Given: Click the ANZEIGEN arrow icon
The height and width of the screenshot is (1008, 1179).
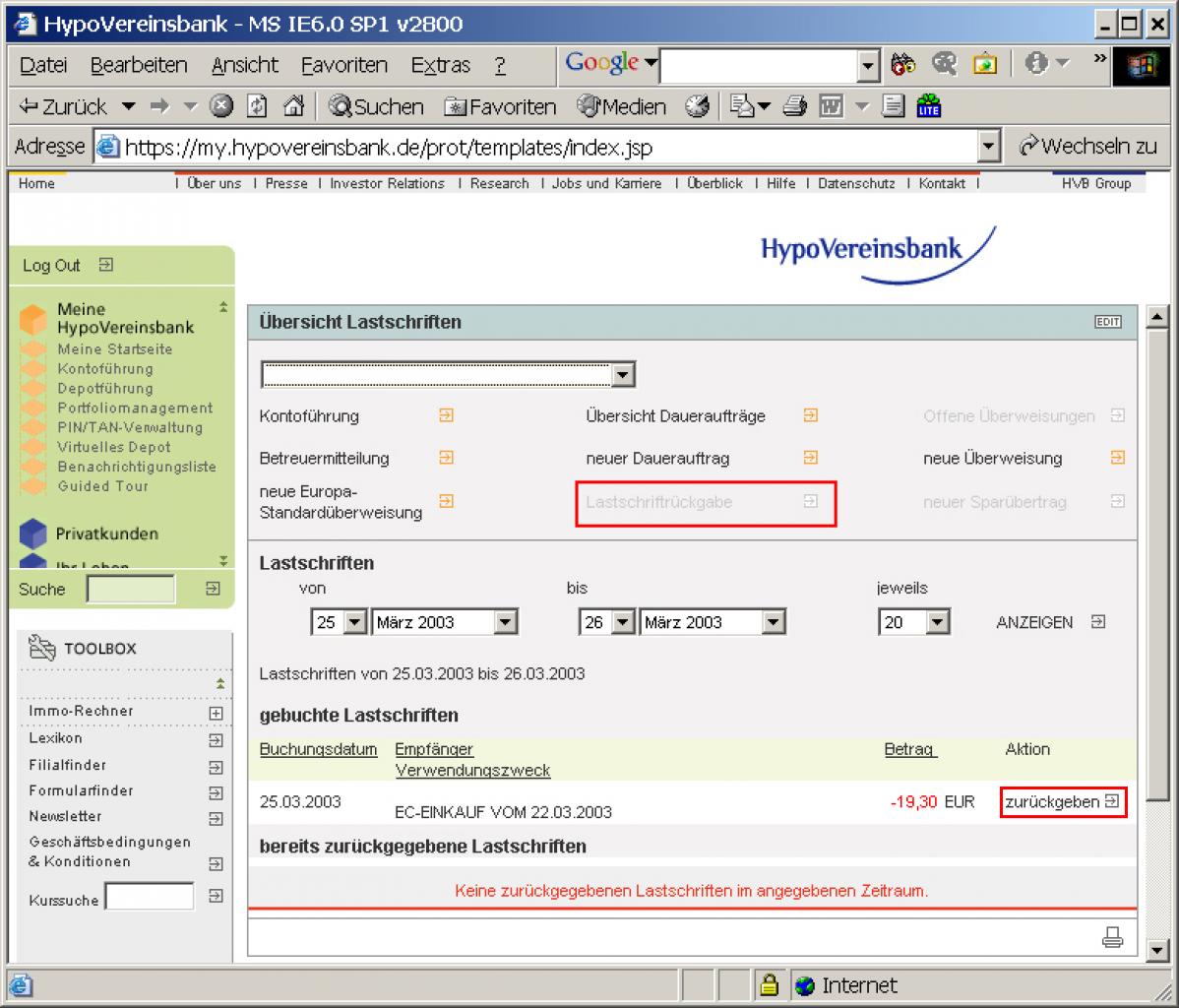Looking at the screenshot, I should (x=1097, y=621).
